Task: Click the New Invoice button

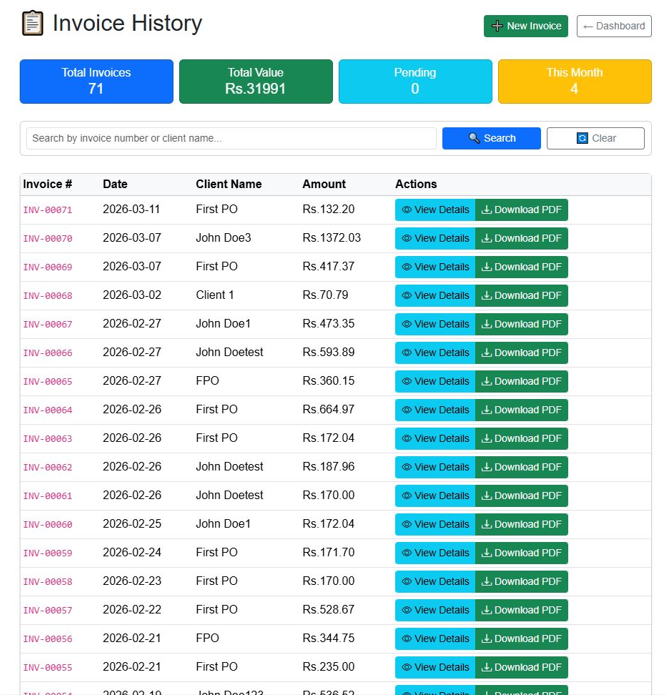Action: [x=526, y=26]
